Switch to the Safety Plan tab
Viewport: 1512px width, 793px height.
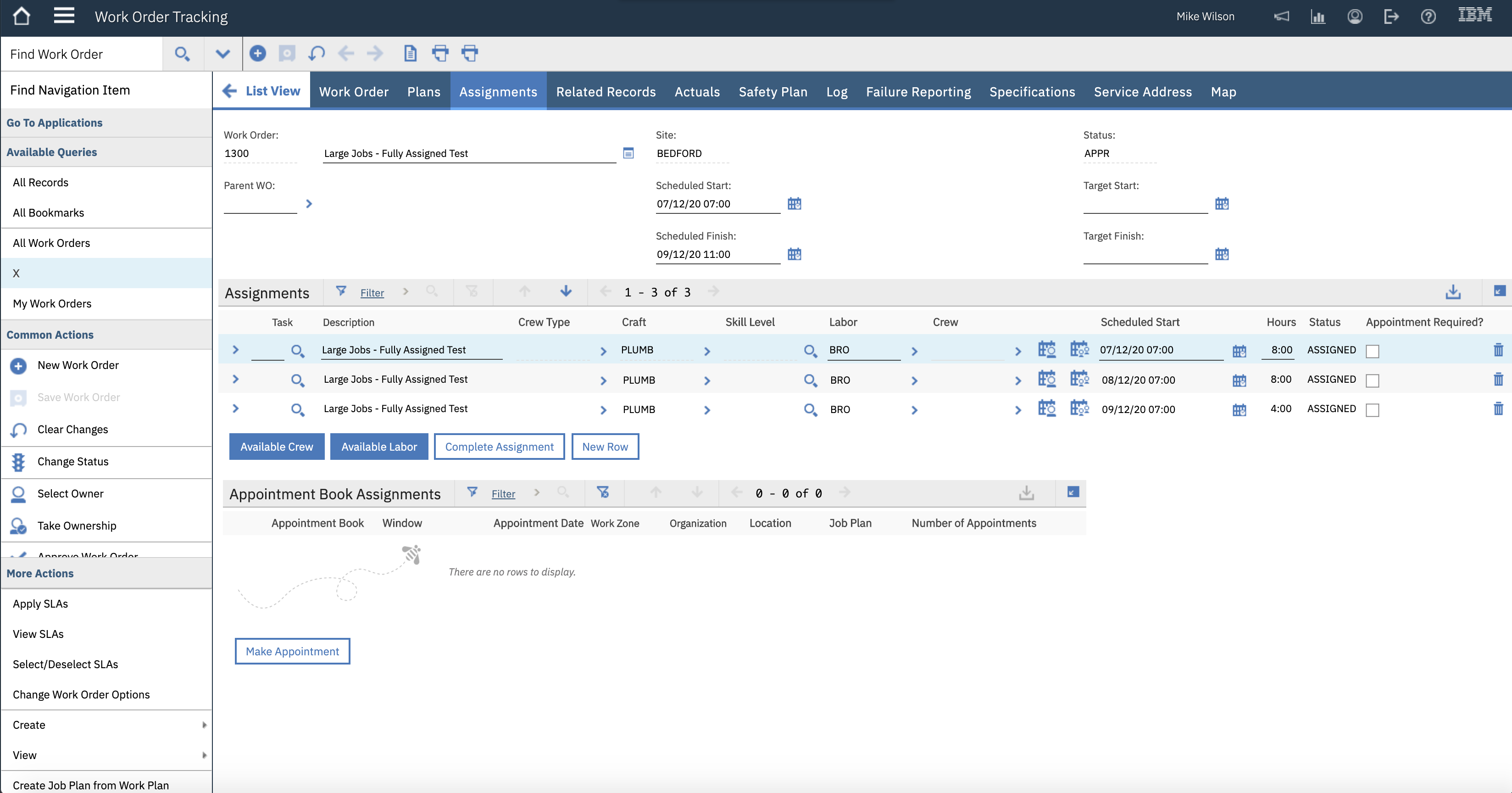[773, 92]
